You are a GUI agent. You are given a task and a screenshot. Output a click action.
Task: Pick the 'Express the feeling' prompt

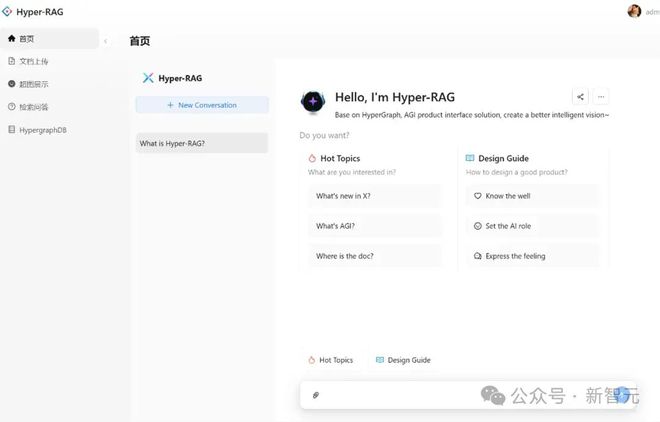[x=532, y=256]
